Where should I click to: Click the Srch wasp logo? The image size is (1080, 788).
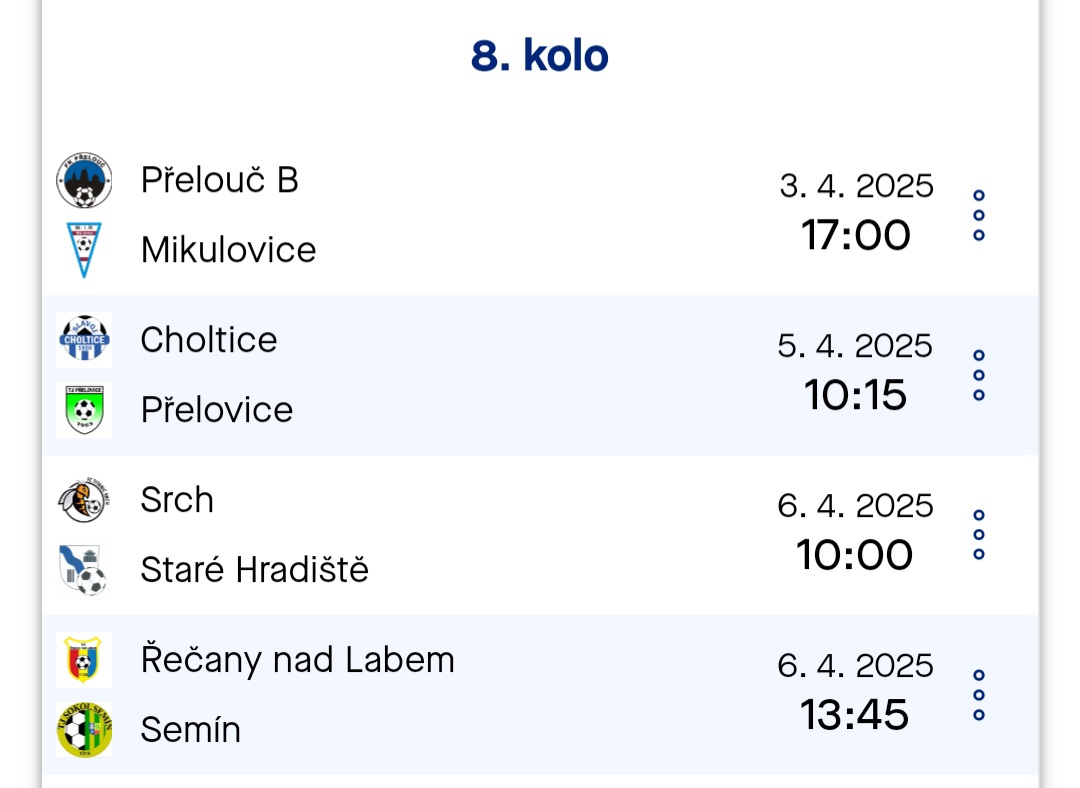(84, 499)
